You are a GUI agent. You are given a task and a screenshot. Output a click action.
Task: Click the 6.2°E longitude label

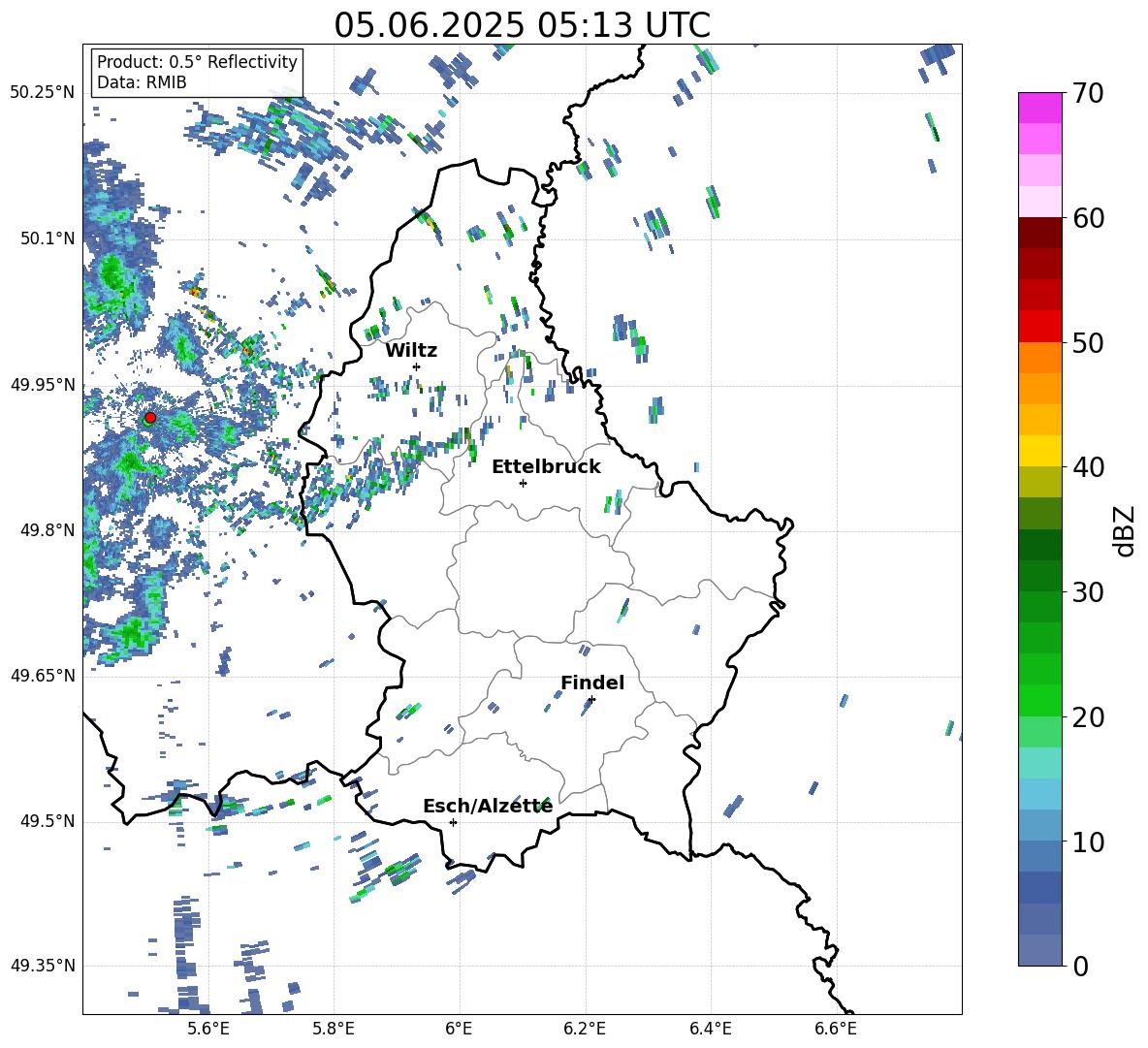coord(585,1029)
